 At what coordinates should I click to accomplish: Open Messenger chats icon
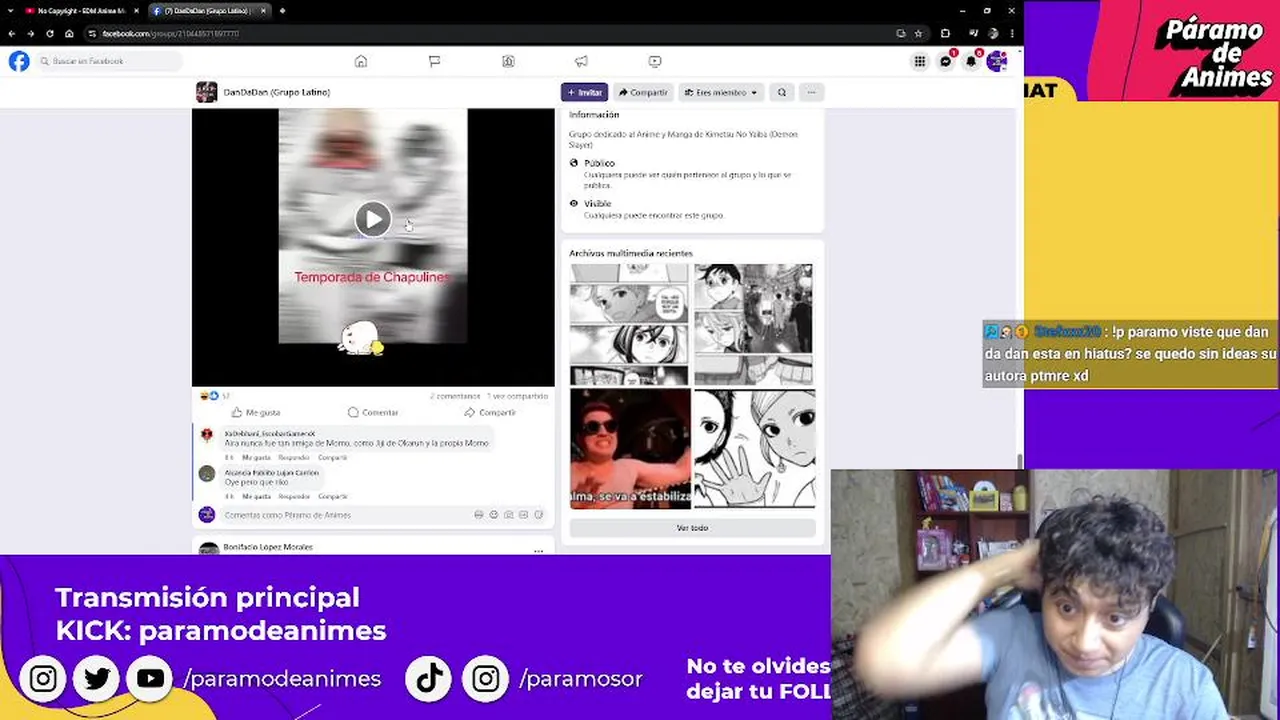945,61
